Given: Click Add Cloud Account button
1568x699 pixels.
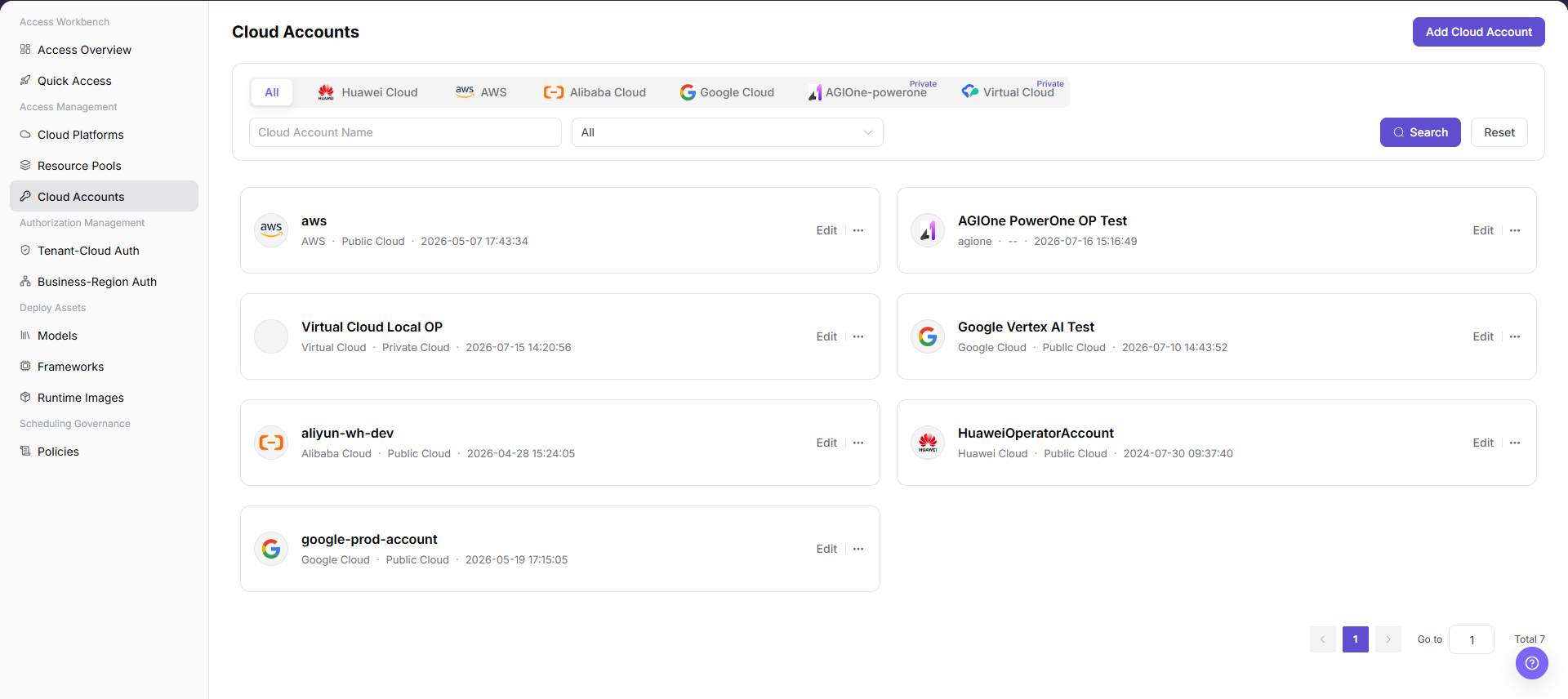Looking at the screenshot, I should [1479, 32].
